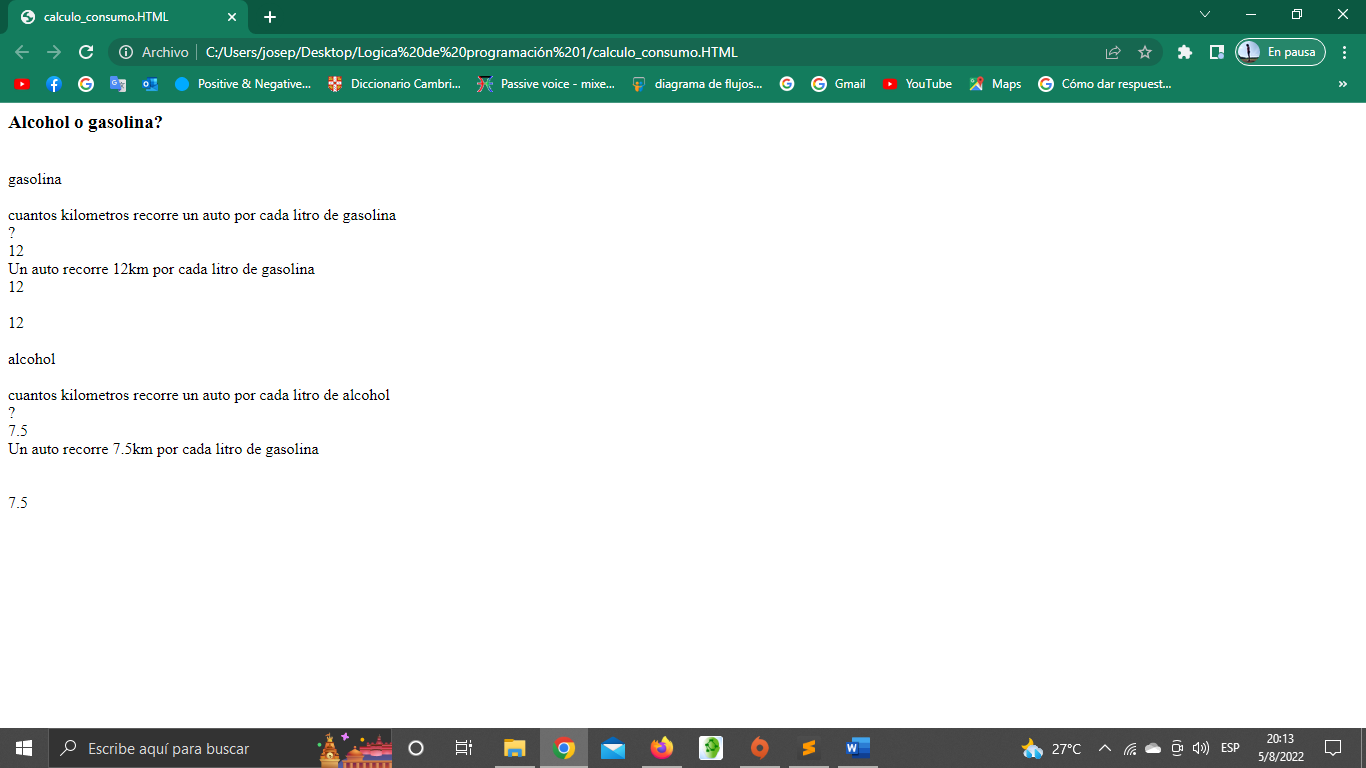Reload the calculo_consumo page

tap(86, 52)
